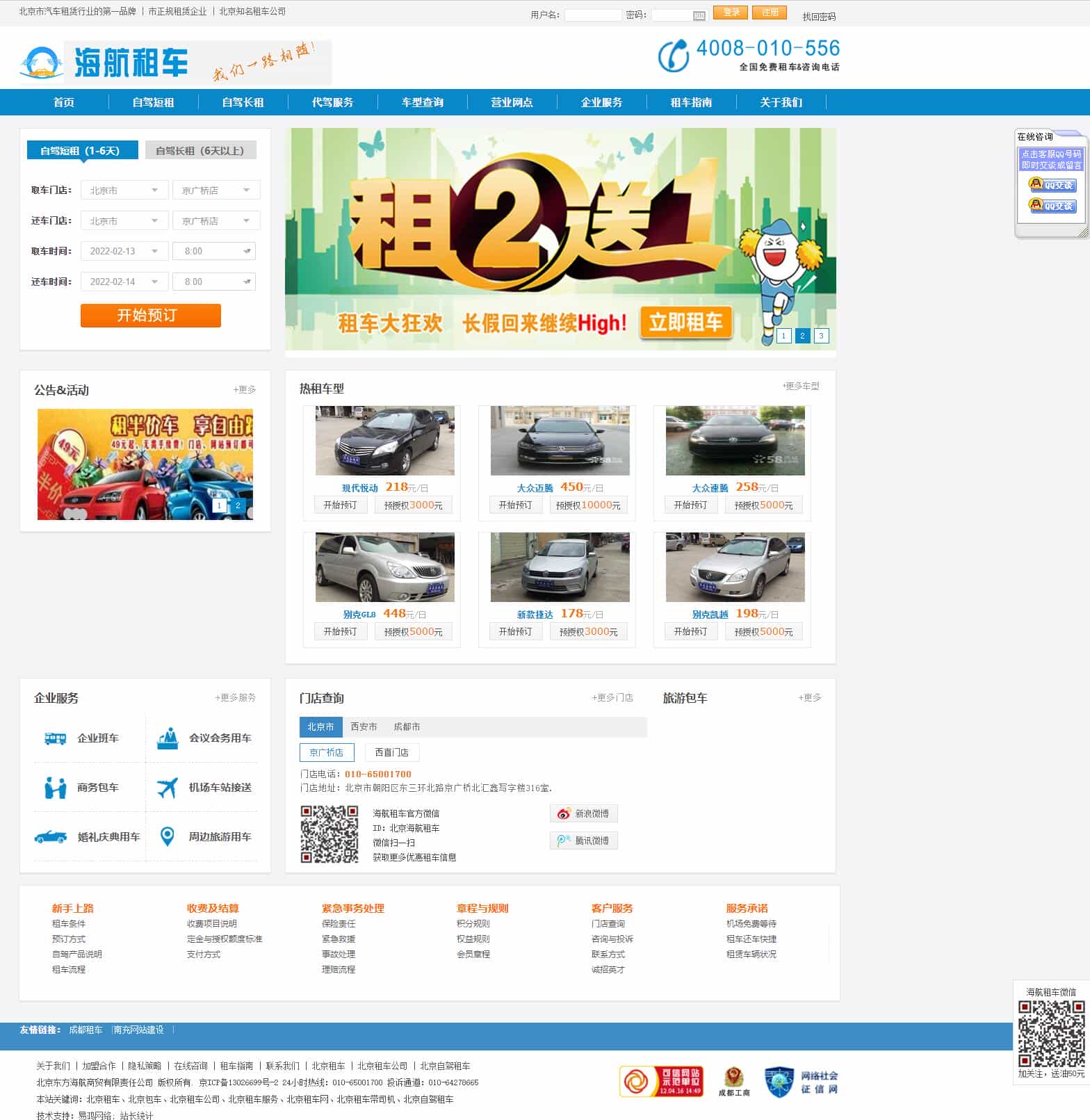Open the 别克凯越 car thumbnail

[735, 567]
